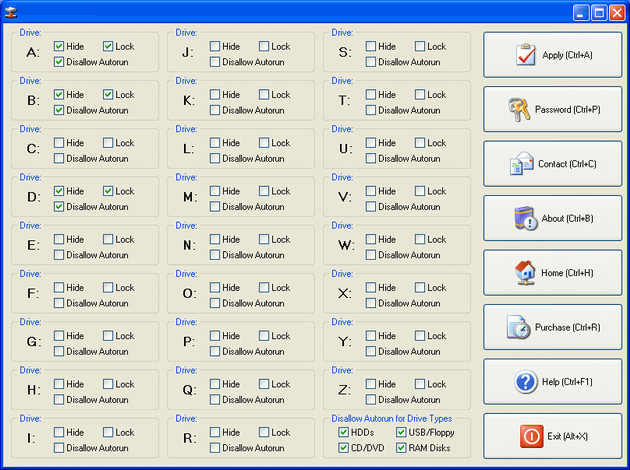Screen dimensions: 630x470
Task: Enable Hide for drive E:
Action: coord(59,239)
